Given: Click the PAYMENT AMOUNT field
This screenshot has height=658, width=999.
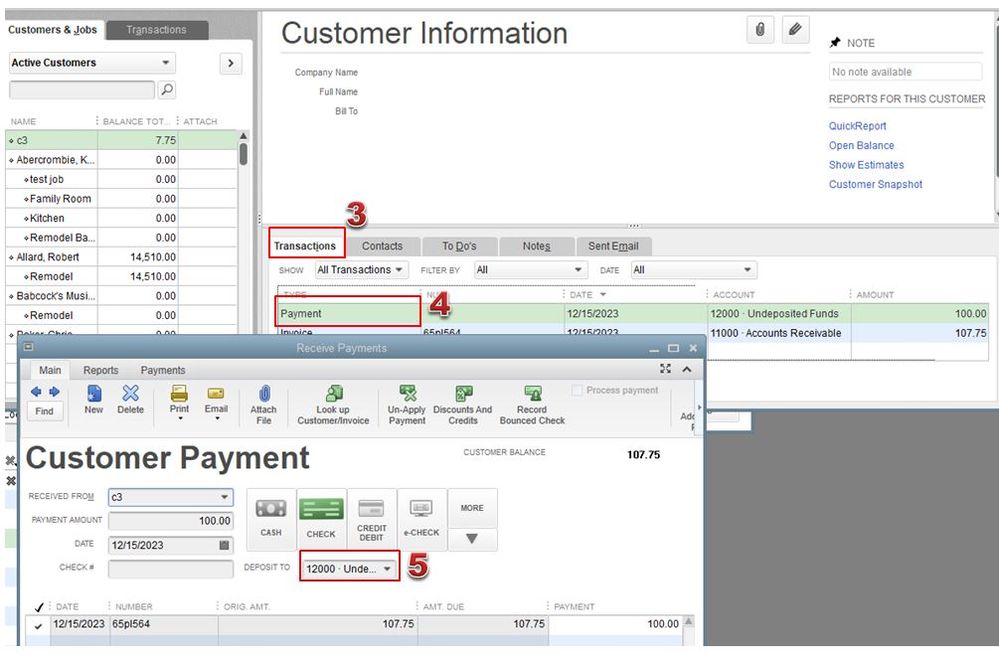Looking at the screenshot, I should tap(171, 521).
